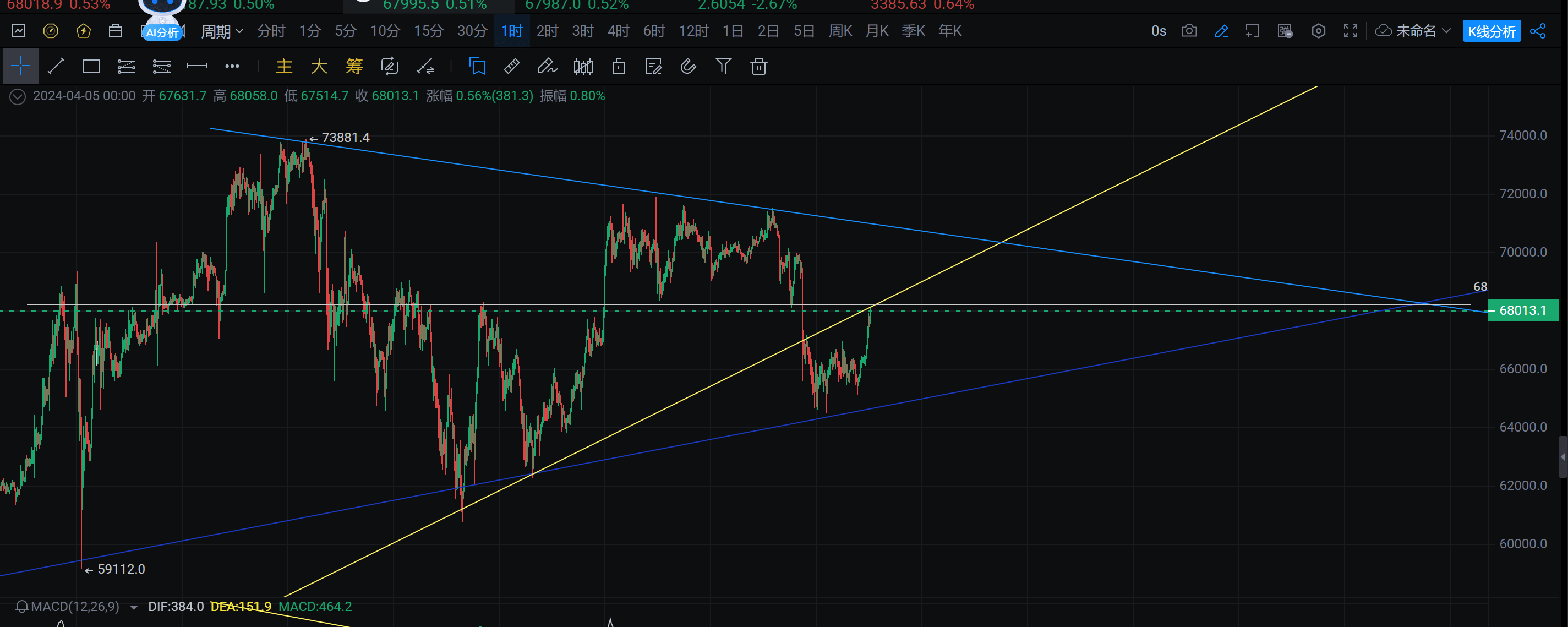The width and height of the screenshot is (1568, 627).
Task: Click the share icon
Action: [1538, 30]
